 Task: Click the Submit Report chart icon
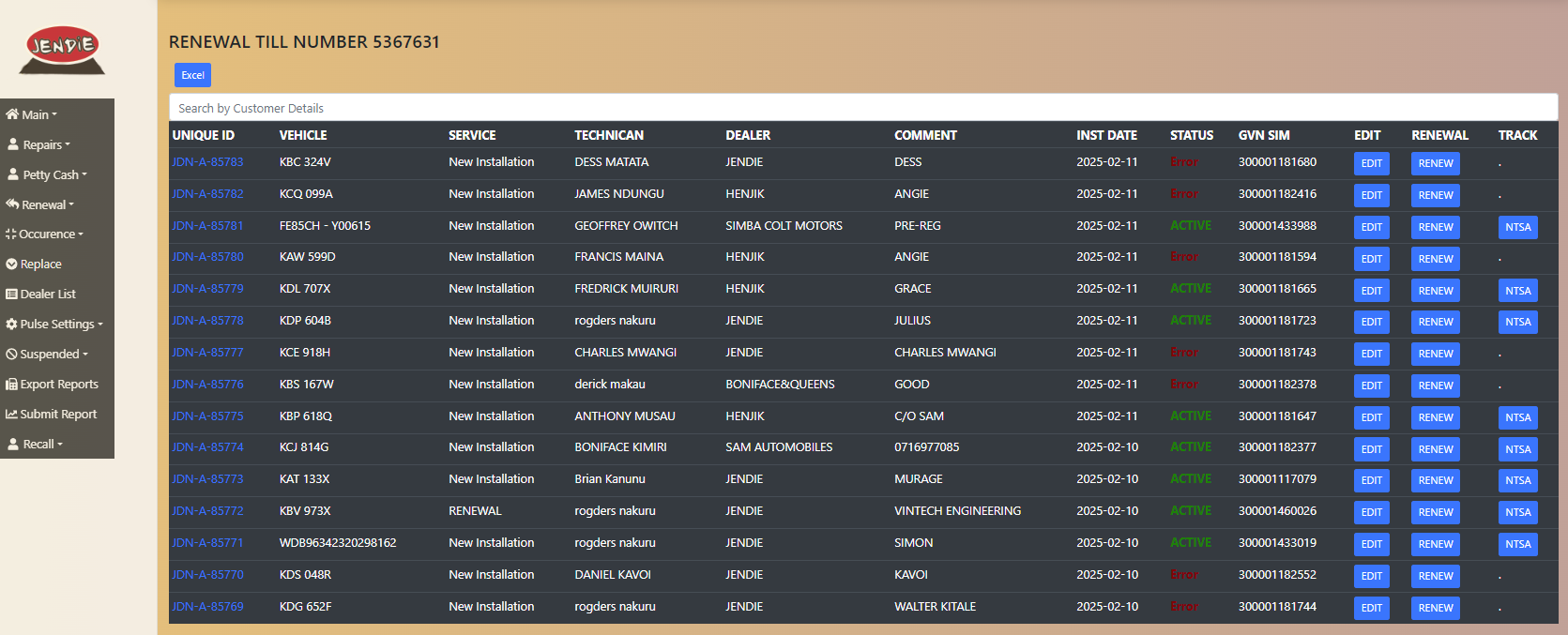pos(11,414)
